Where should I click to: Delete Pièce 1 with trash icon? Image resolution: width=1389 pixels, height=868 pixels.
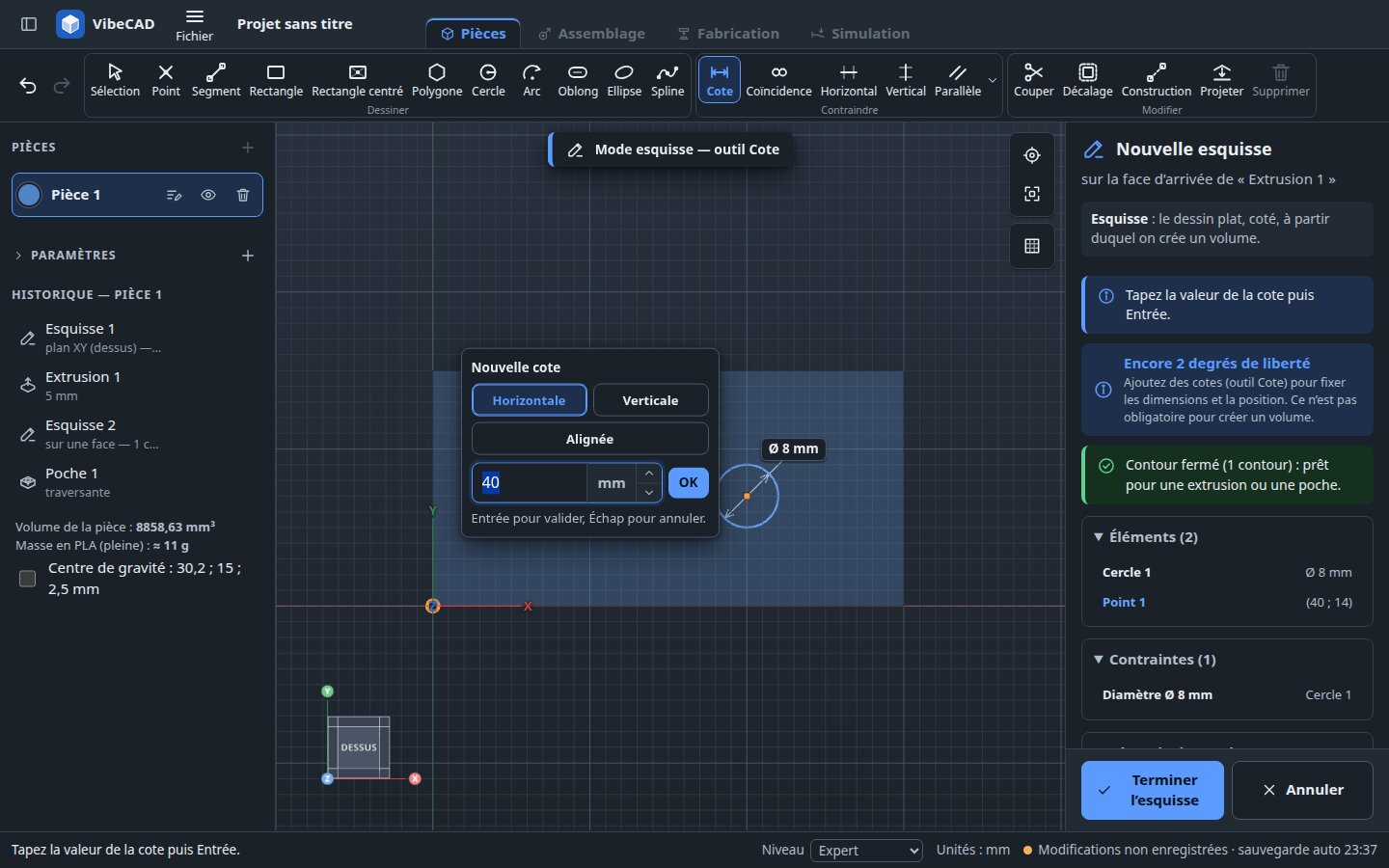click(243, 195)
